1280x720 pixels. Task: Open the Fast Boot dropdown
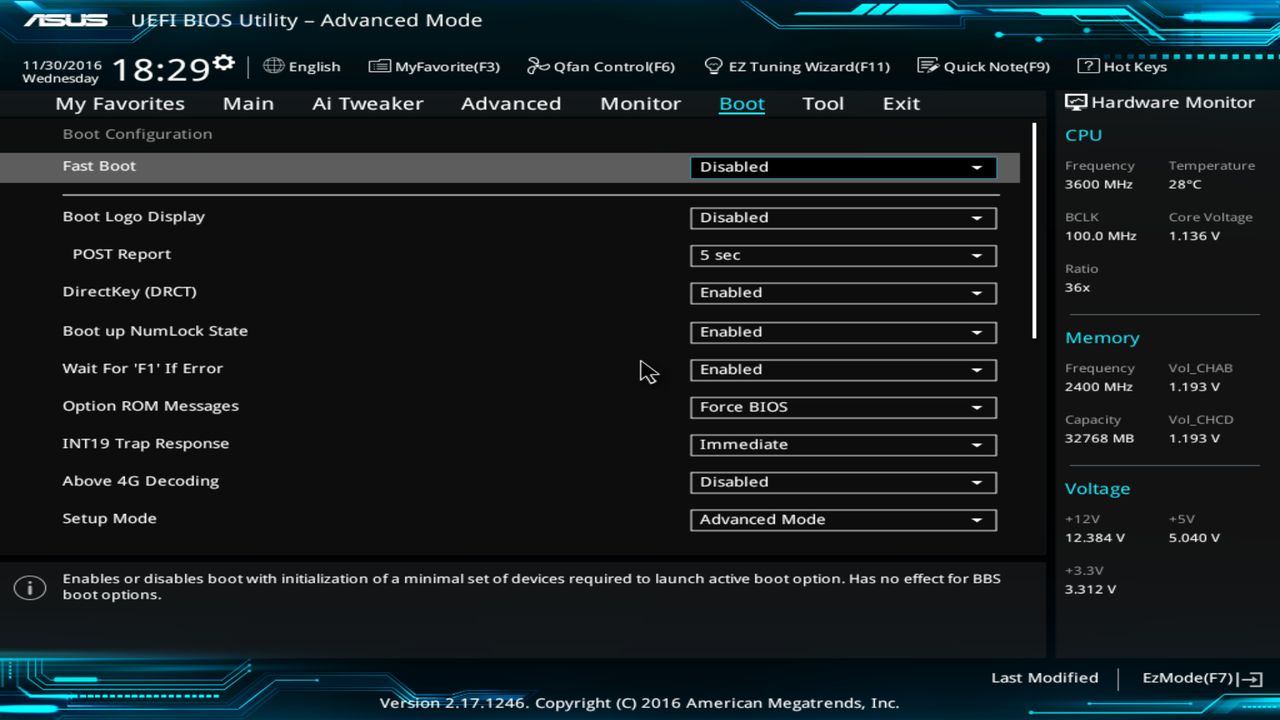(x=843, y=167)
